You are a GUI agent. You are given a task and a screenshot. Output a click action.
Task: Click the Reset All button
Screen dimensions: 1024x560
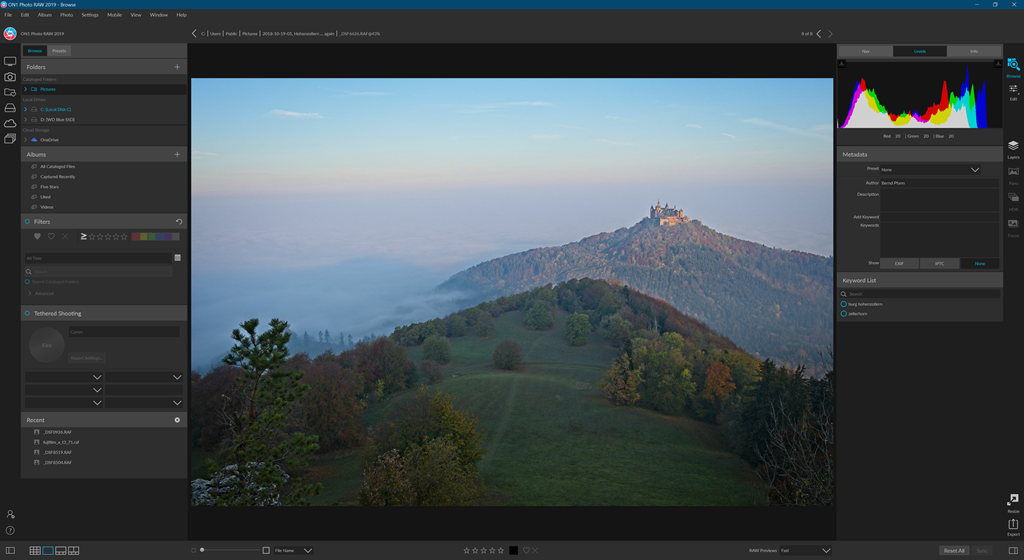coord(954,551)
